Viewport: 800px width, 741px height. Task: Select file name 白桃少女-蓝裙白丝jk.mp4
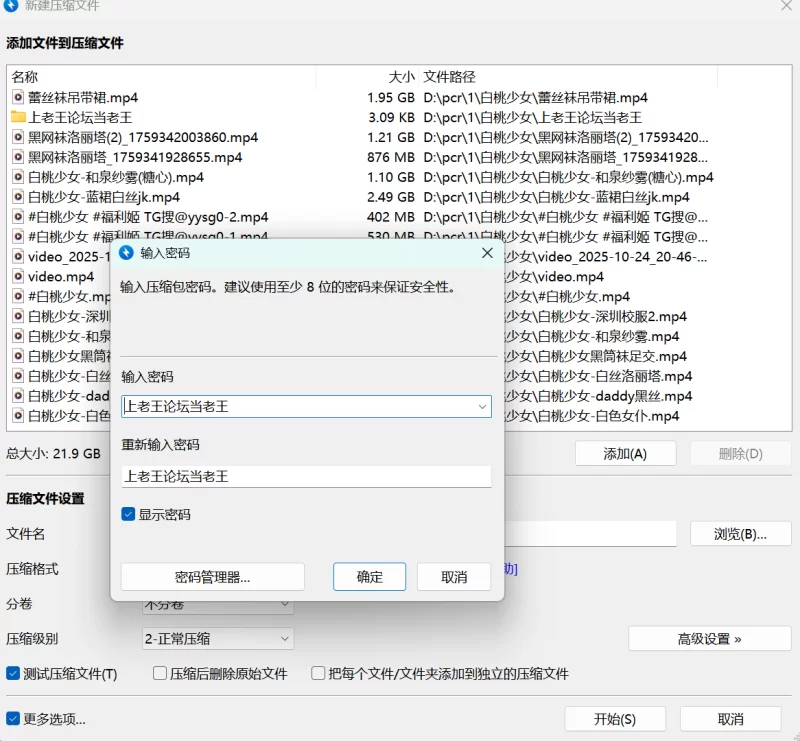[x=104, y=196]
